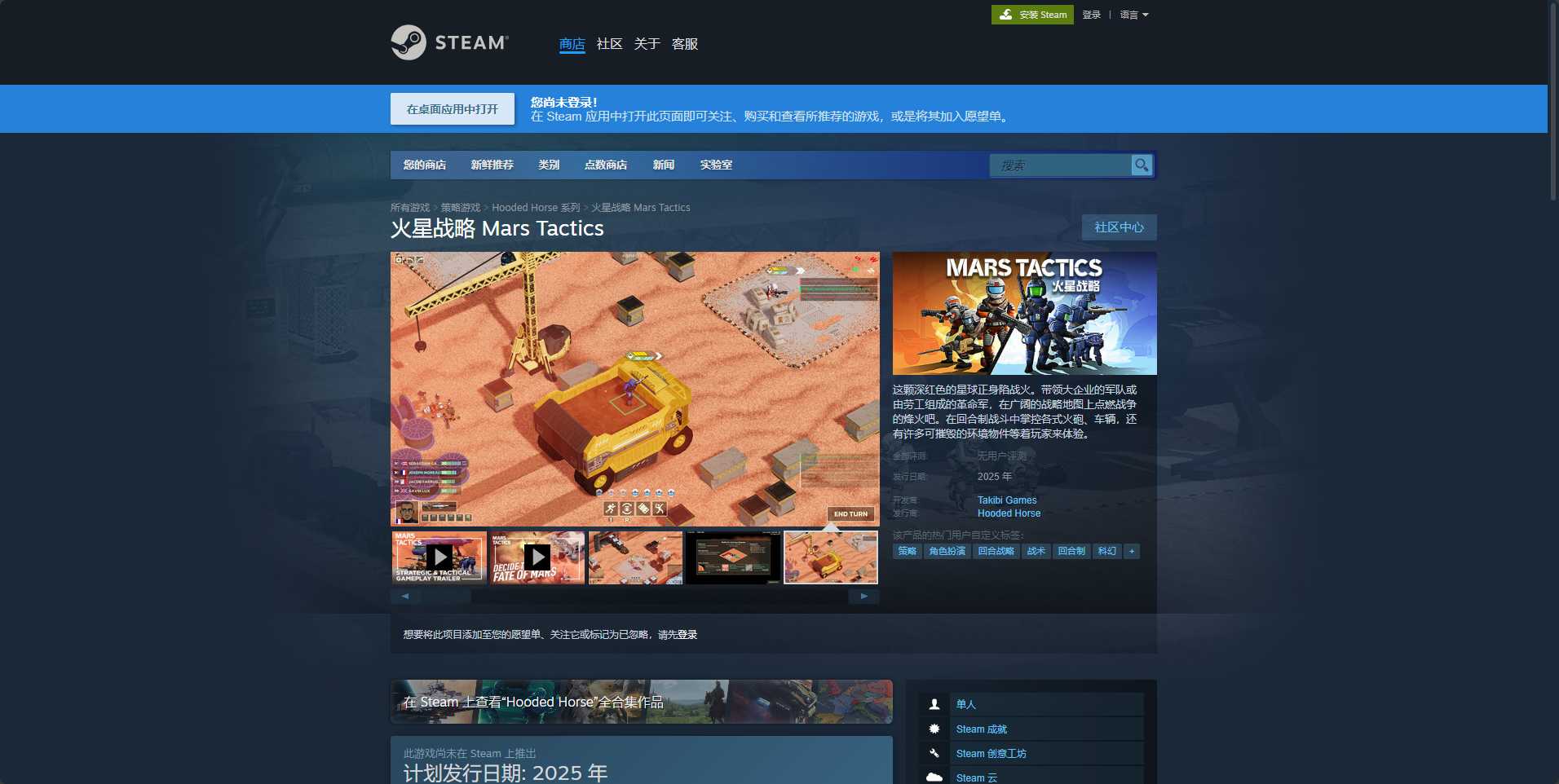Open developer Takibi Games link
This screenshot has width=1559, height=784.
[1007, 500]
